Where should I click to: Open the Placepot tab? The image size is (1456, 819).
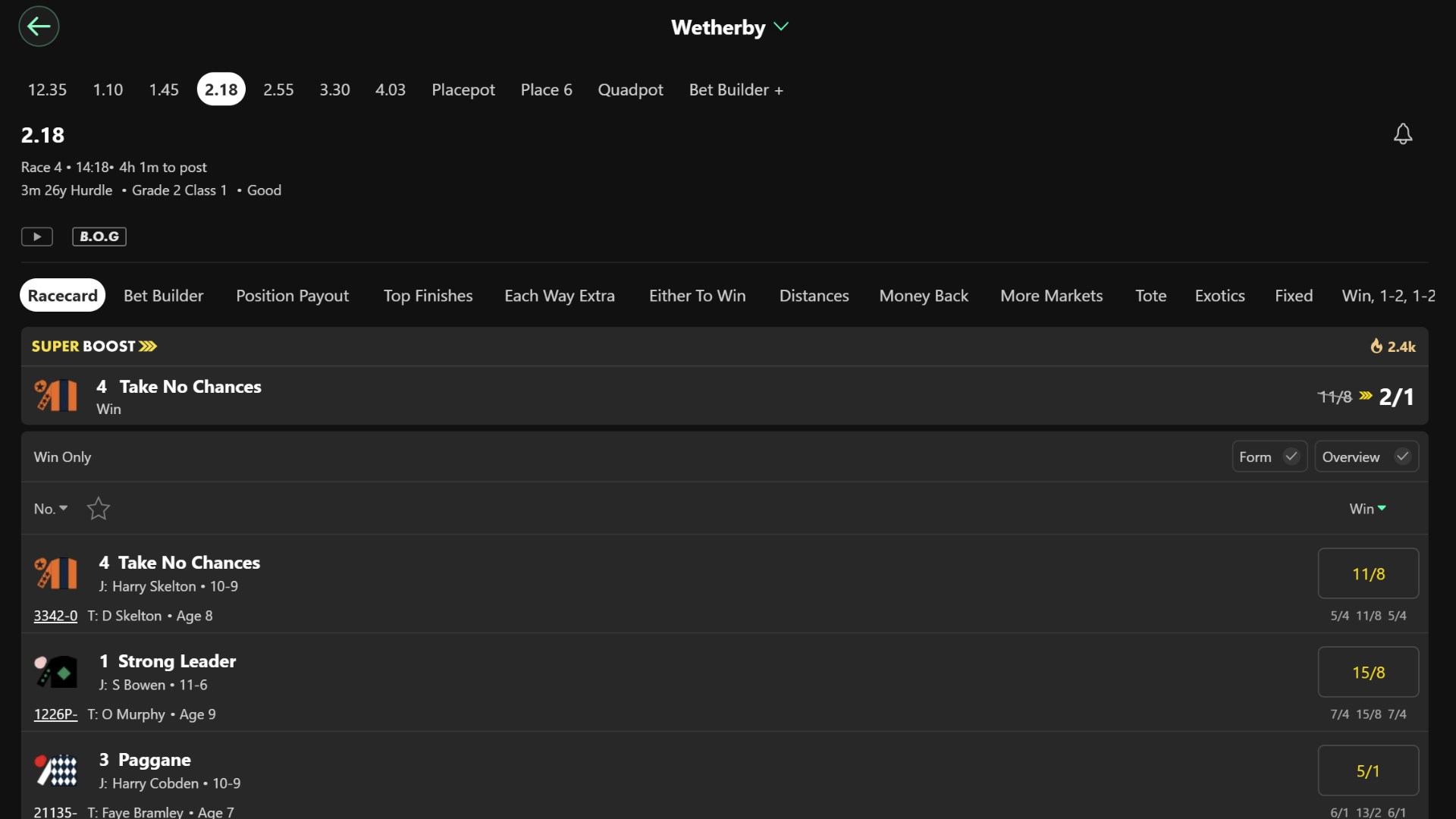tap(463, 89)
